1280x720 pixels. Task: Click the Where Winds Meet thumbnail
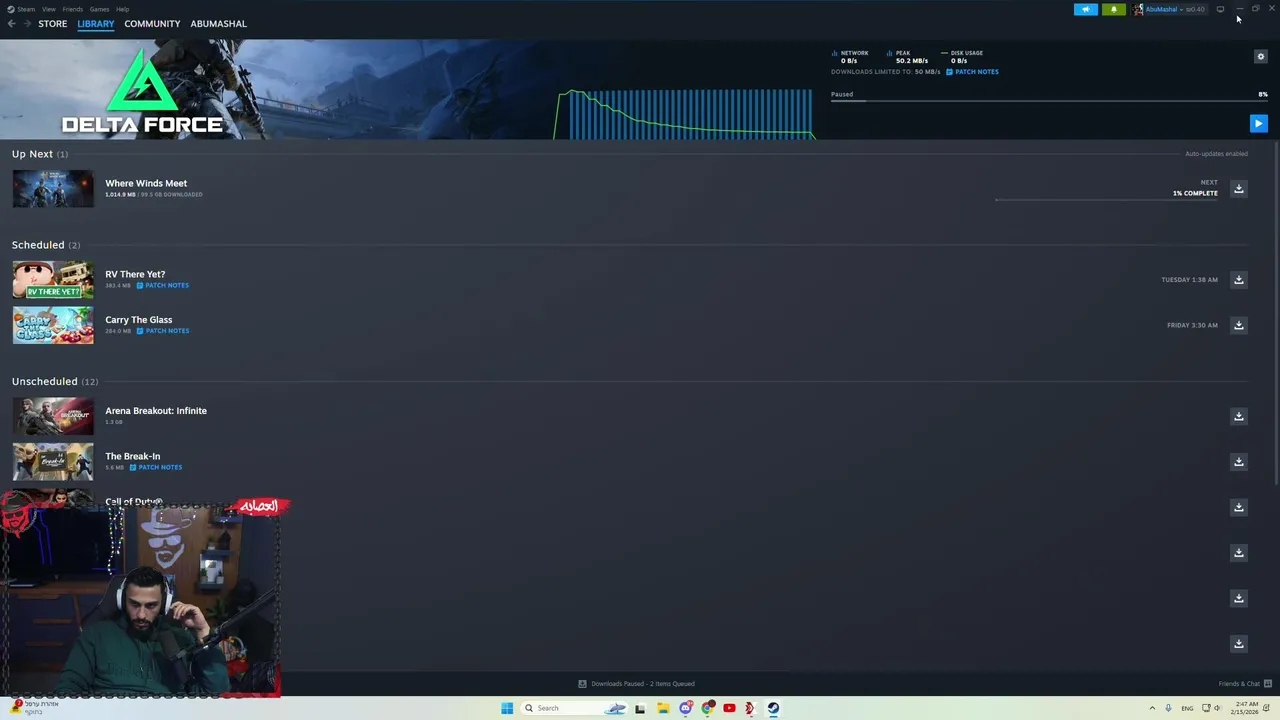(x=53, y=189)
